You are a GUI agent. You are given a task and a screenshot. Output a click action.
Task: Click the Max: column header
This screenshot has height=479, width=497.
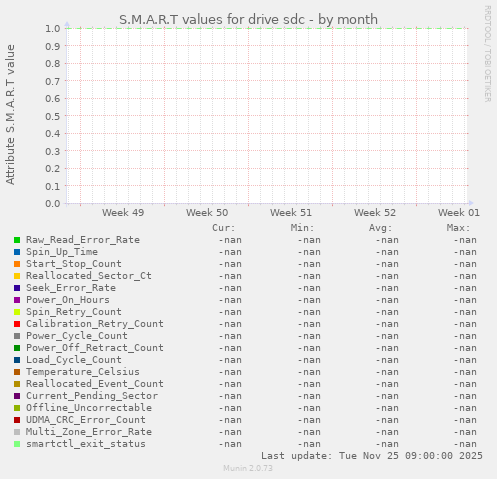[458, 228]
